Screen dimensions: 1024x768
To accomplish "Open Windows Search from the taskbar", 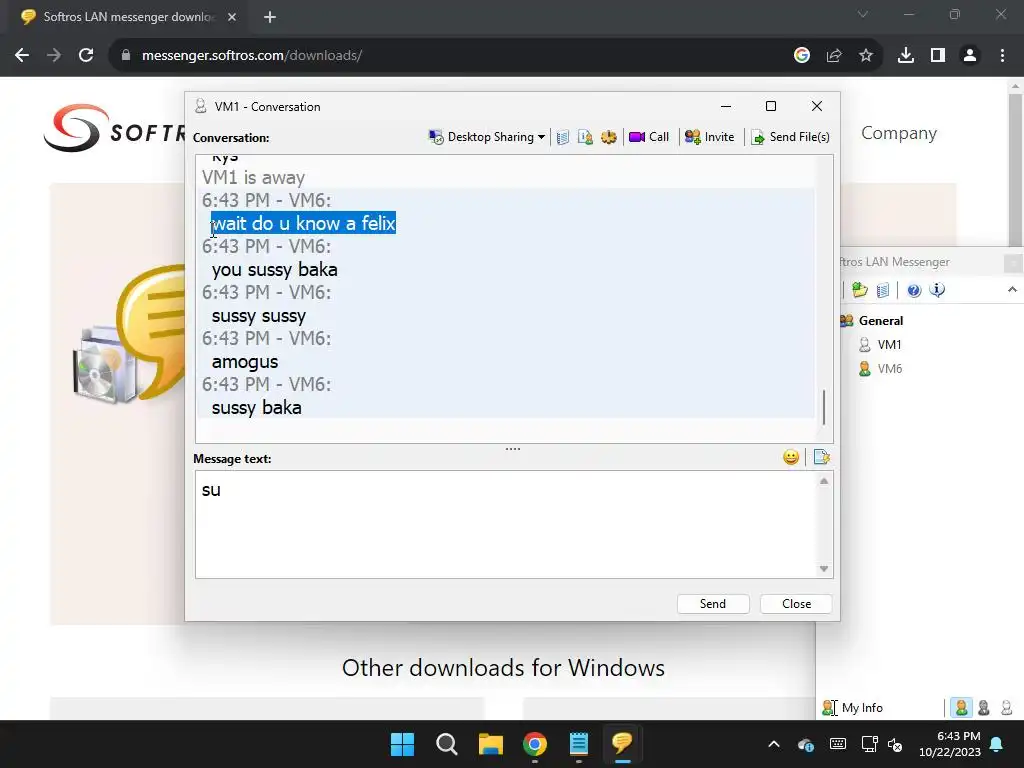I will pos(447,744).
